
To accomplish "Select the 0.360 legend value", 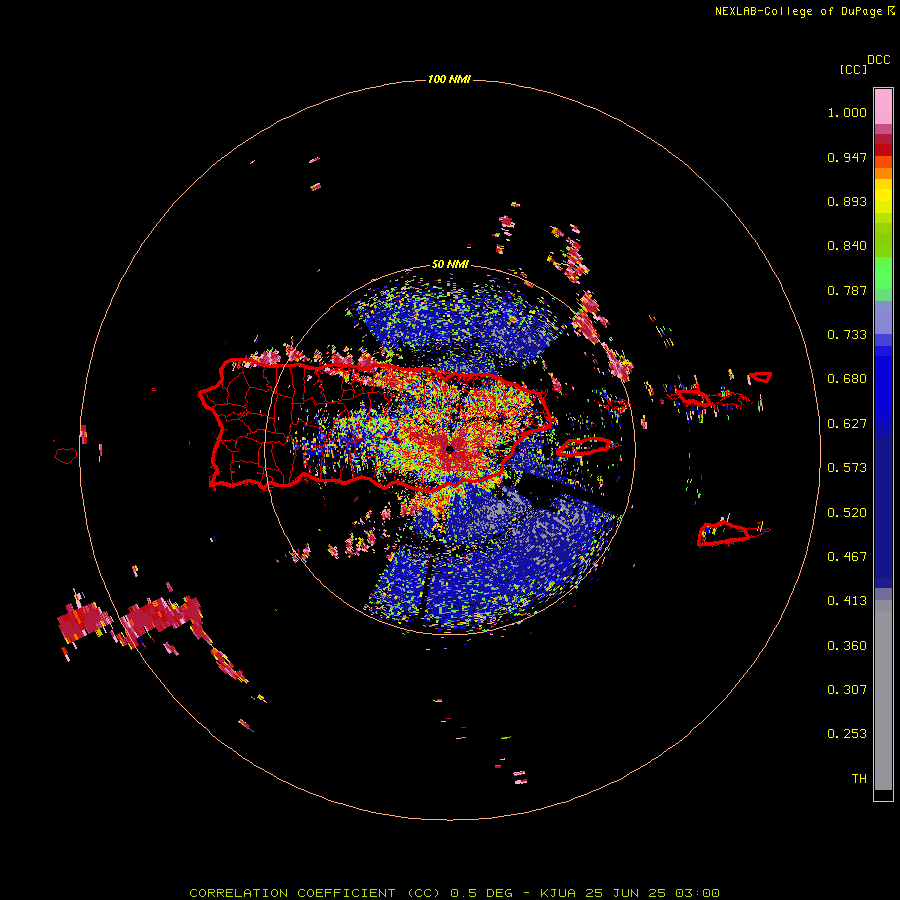I will 847,646.
